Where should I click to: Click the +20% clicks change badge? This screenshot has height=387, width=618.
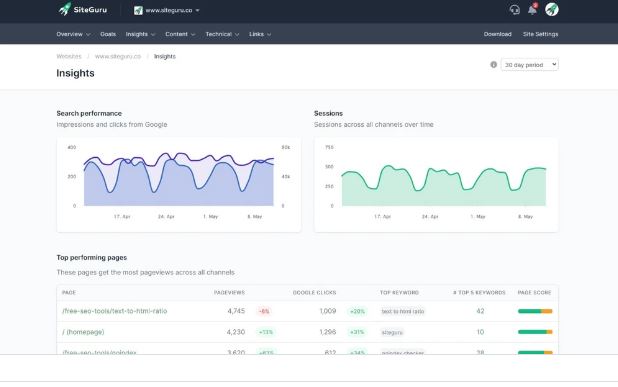[357, 311]
